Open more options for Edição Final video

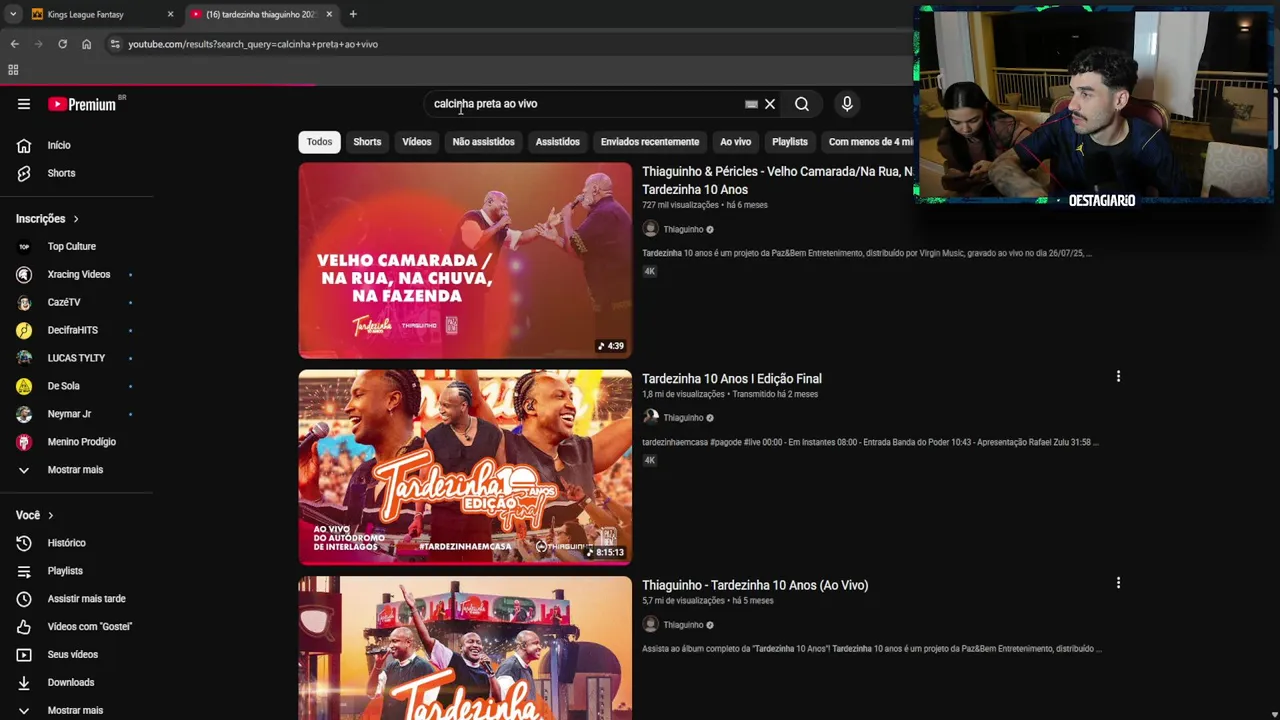click(1118, 377)
